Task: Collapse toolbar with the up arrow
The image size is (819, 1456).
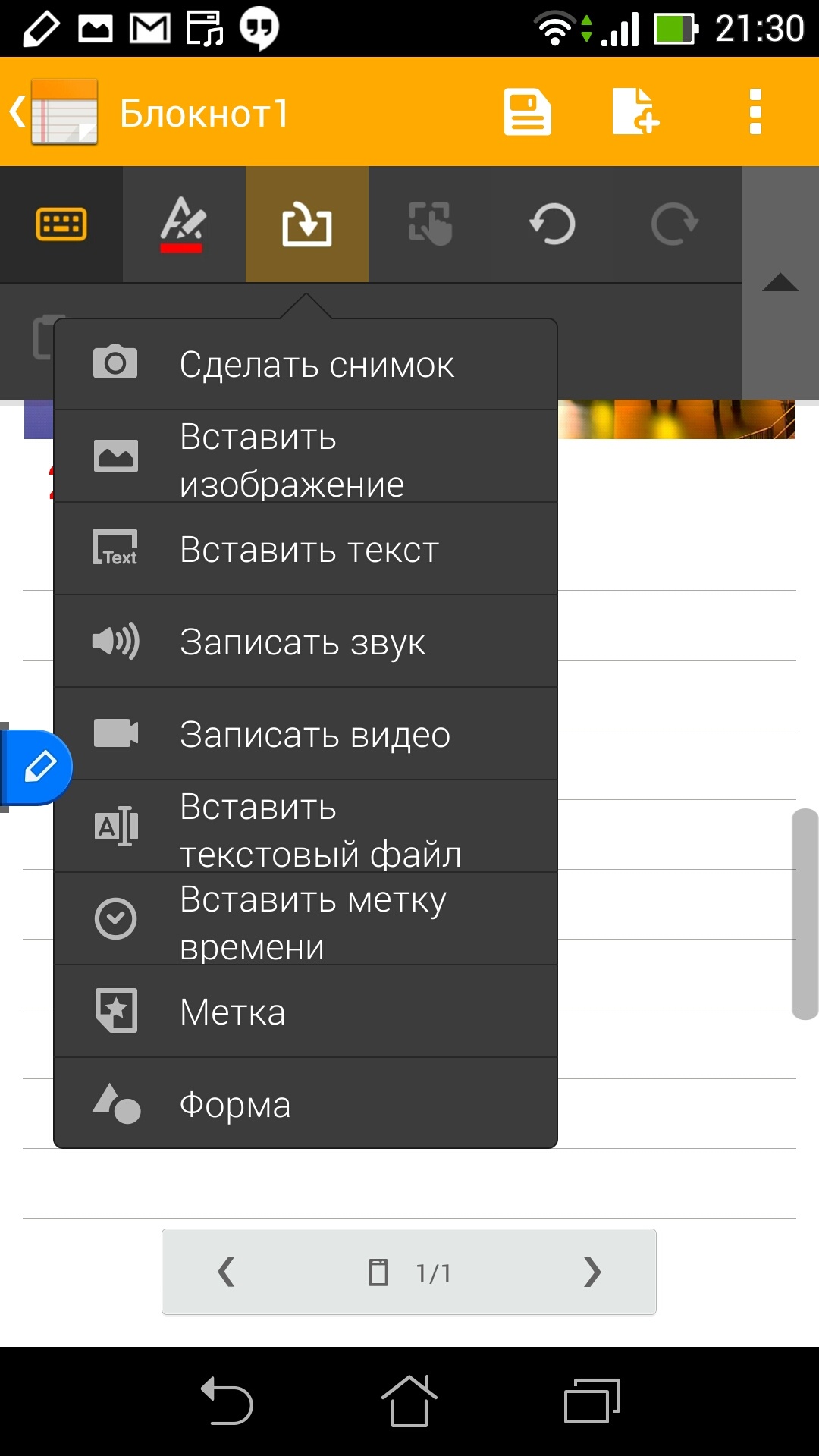Action: (780, 284)
